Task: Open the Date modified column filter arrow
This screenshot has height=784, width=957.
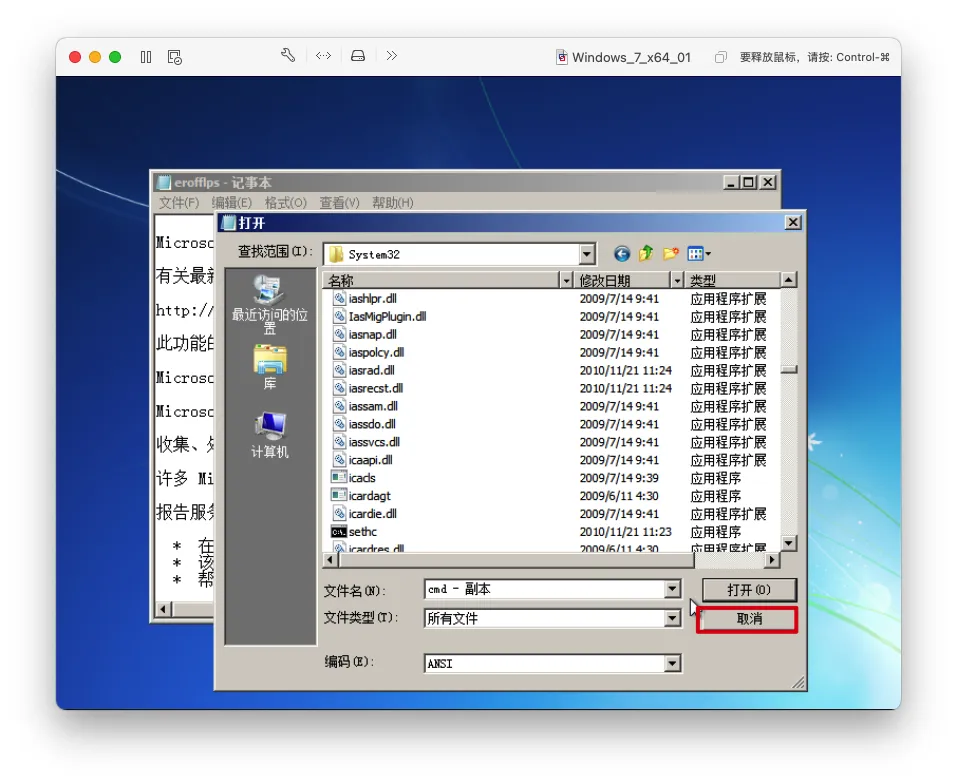Action: click(x=677, y=281)
